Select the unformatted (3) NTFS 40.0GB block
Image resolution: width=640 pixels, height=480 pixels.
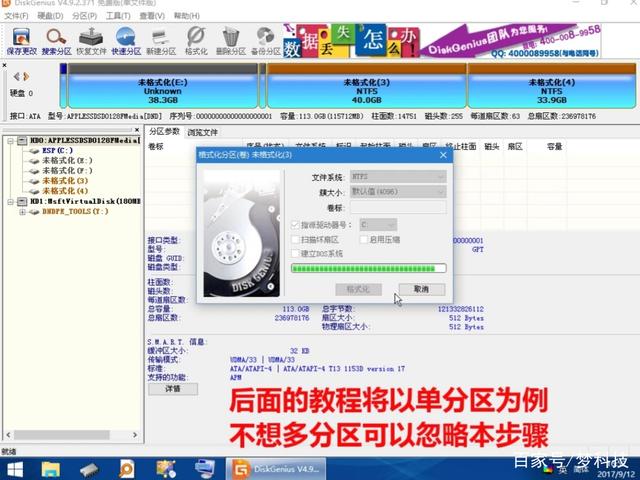[367, 86]
